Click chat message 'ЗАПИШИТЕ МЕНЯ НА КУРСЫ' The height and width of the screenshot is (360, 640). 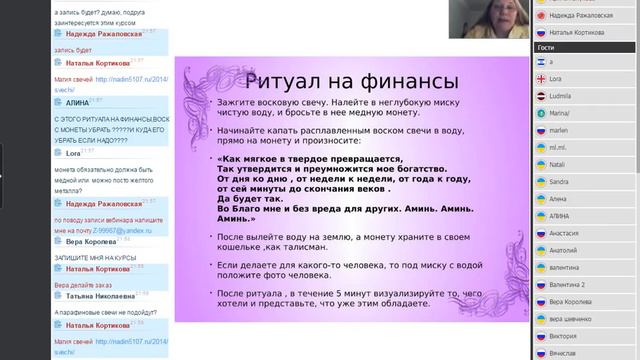95,258
